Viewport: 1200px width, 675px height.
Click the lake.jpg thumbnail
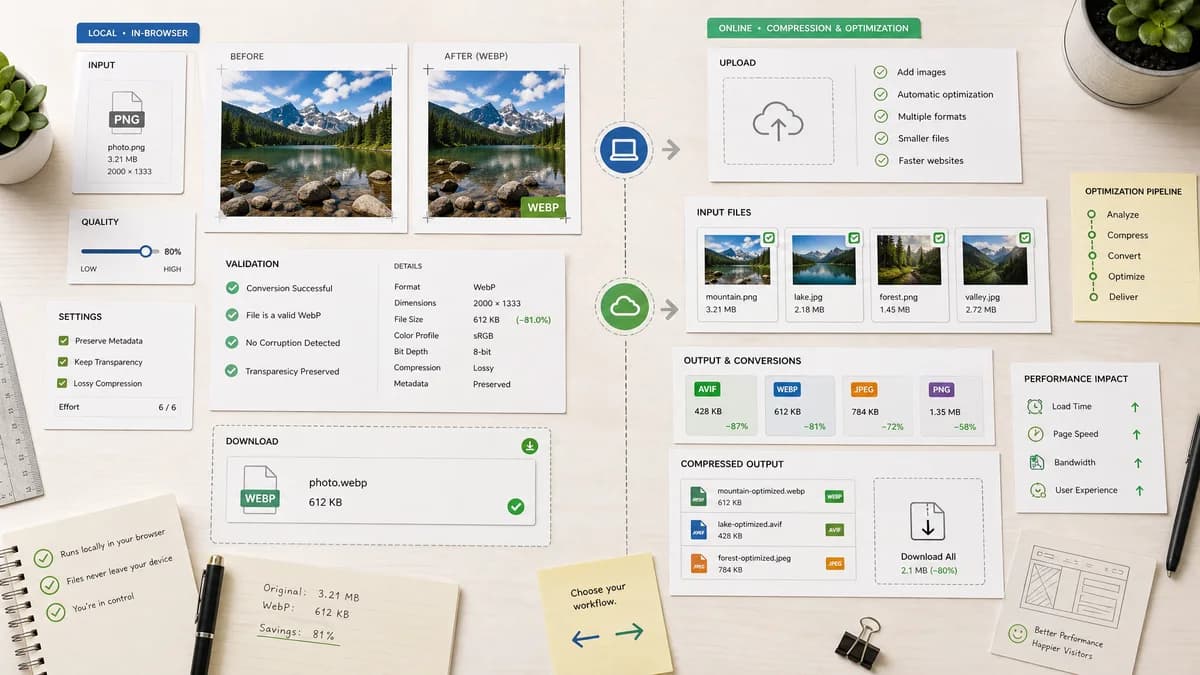824,260
